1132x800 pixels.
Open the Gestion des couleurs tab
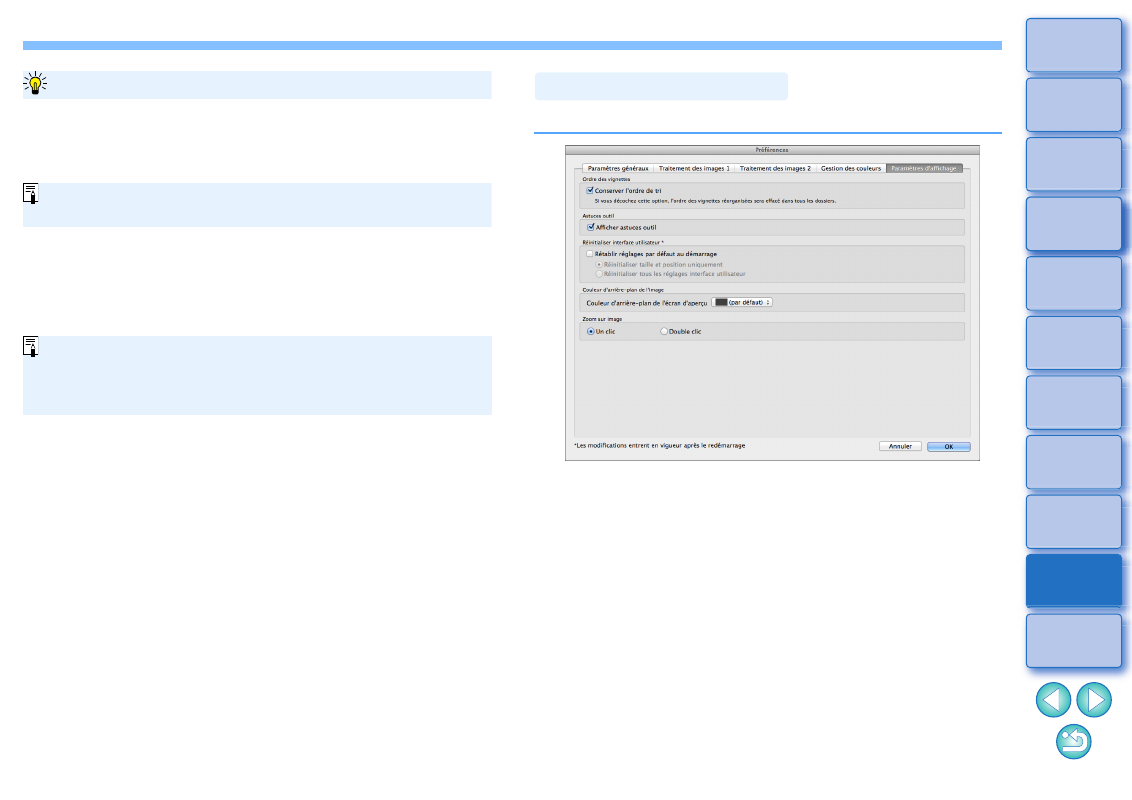tap(850, 168)
